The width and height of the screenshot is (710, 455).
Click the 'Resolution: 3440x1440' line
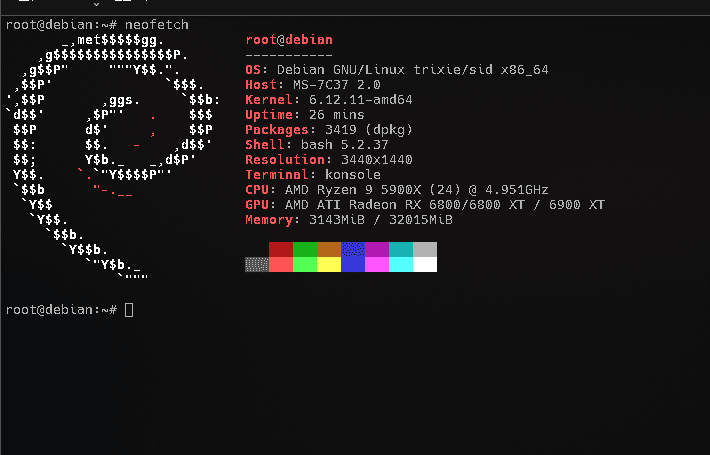pos(329,159)
